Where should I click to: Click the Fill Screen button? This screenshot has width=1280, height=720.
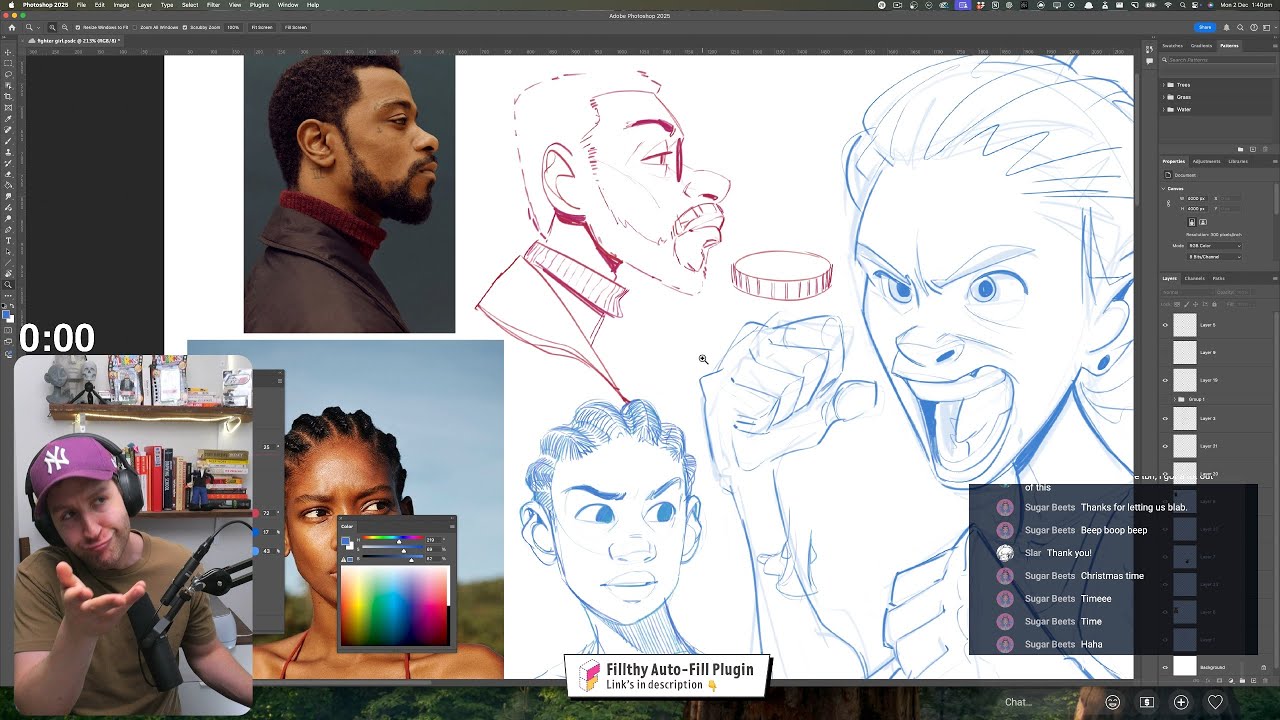(x=296, y=27)
